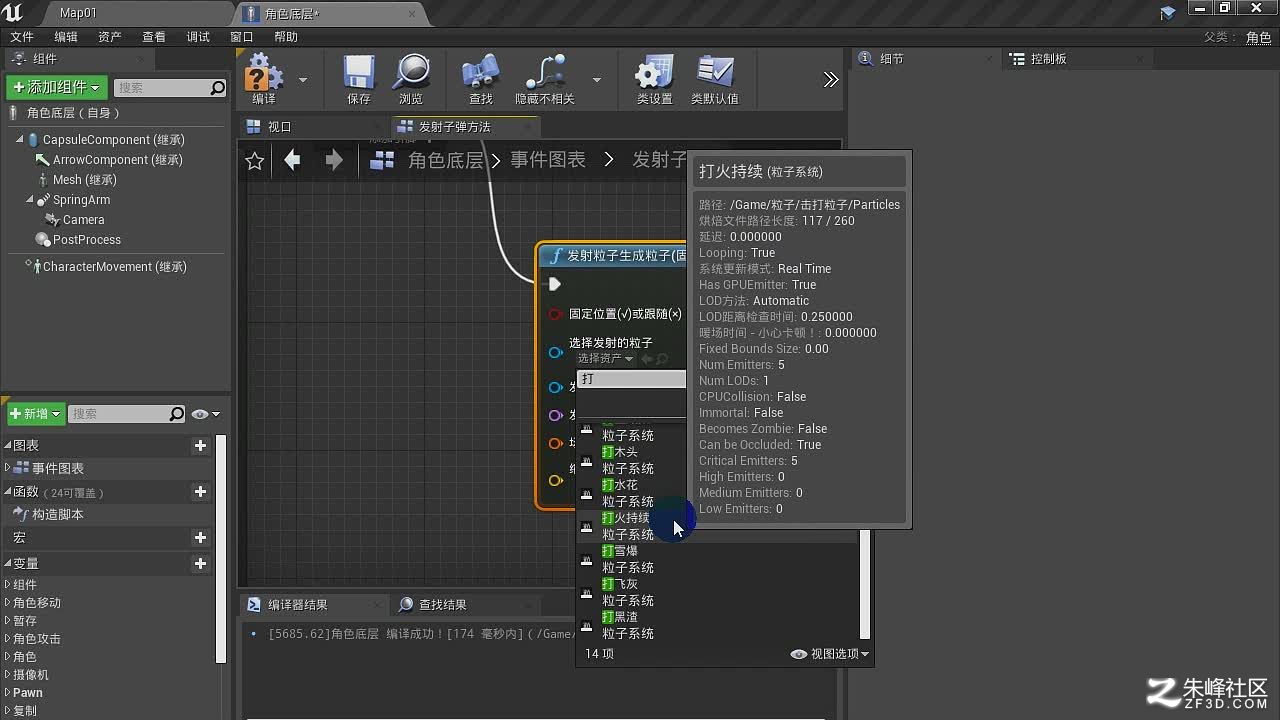Viewport: 1280px width, 720px height.
Task: Click the Save (保存) toolbar icon
Action: (359, 73)
